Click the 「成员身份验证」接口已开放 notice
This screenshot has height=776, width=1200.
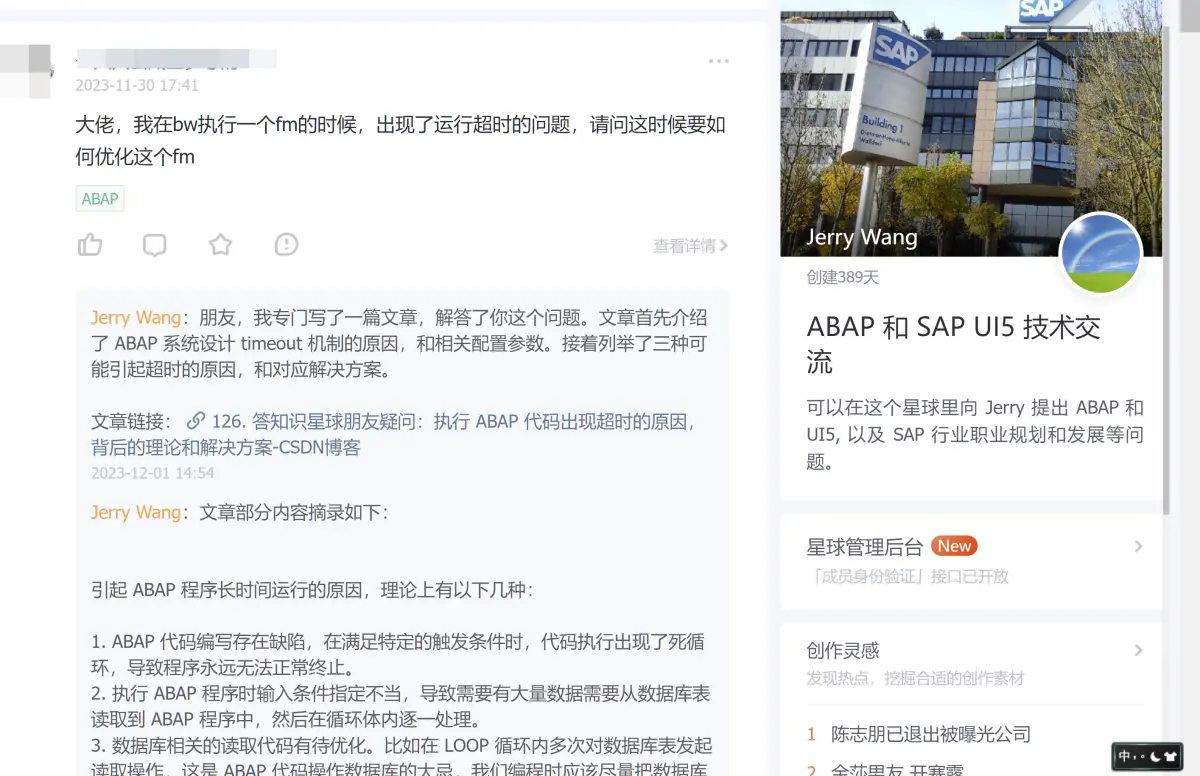[907, 576]
